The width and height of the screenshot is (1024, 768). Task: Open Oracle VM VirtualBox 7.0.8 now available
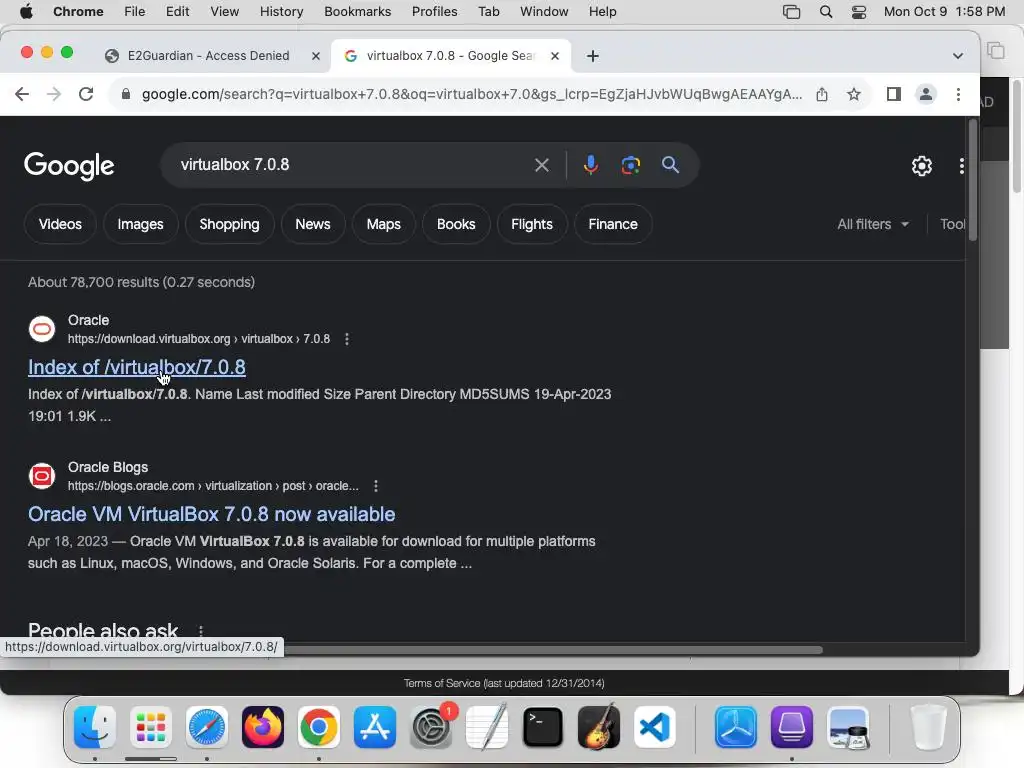coord(212,514)
